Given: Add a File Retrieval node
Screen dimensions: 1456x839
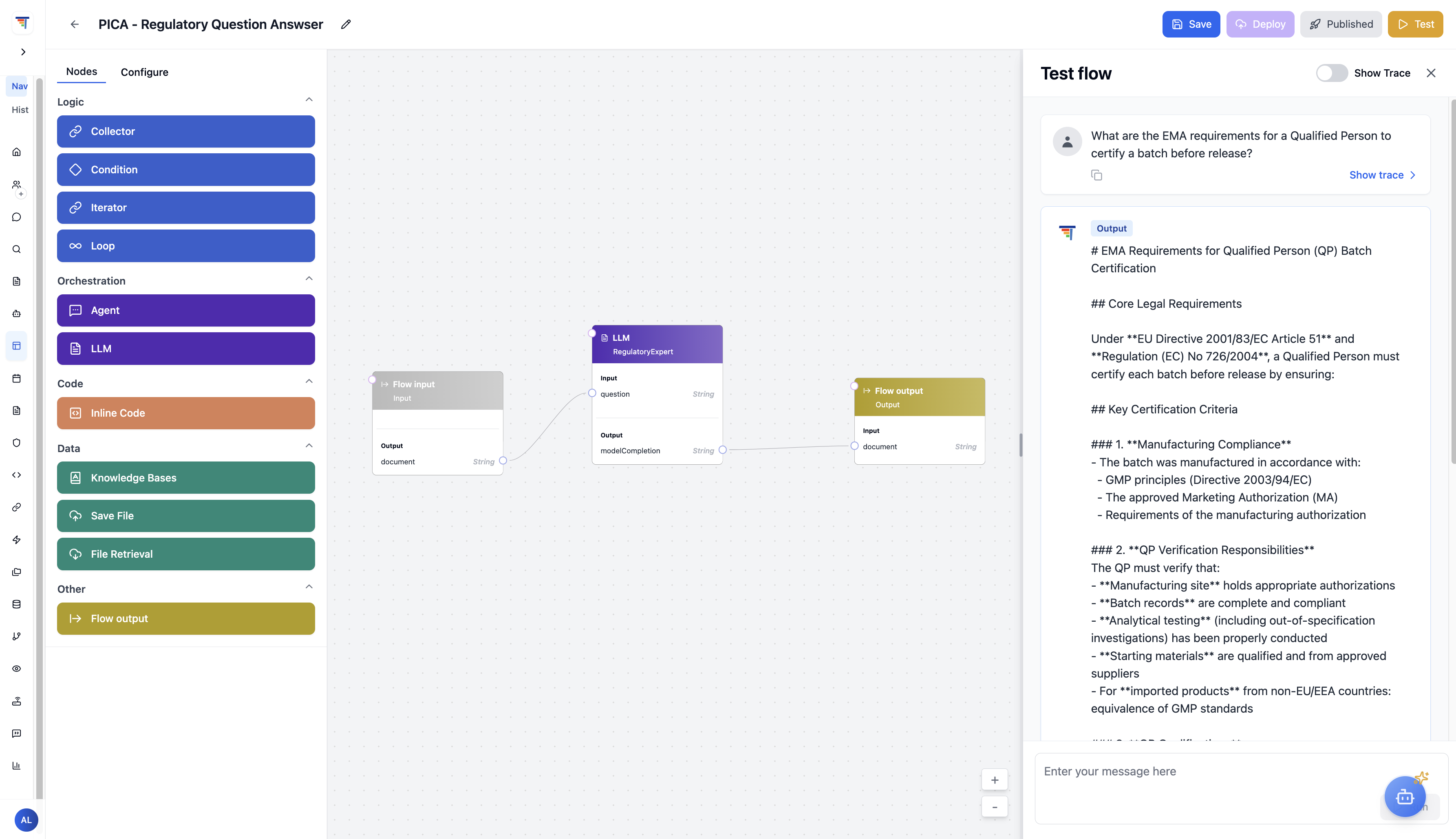Looking at the screenshot, I should [185, 554].
